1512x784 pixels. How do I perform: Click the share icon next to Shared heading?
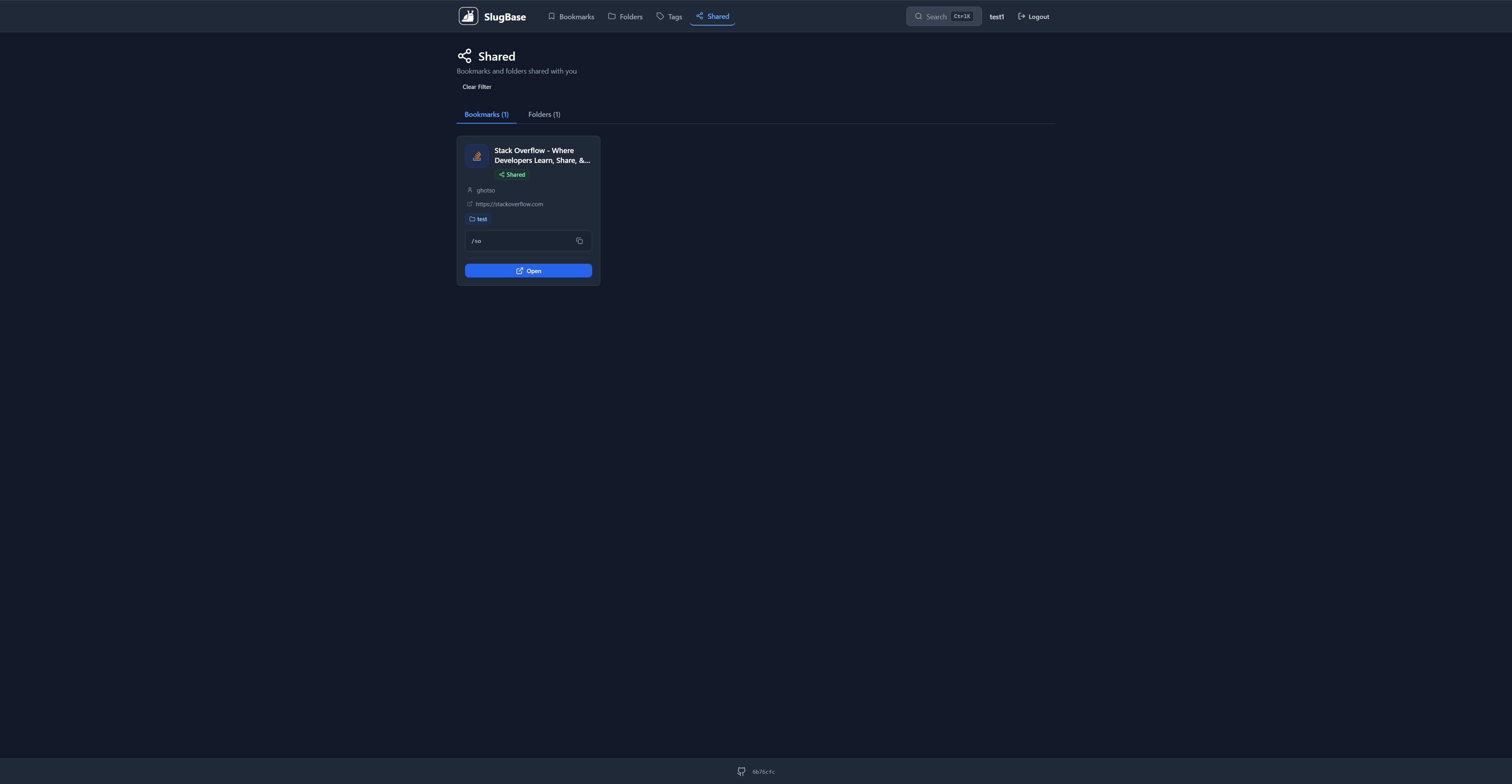pos(464,56)
